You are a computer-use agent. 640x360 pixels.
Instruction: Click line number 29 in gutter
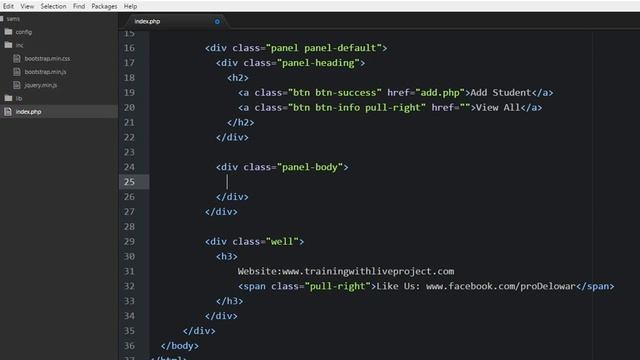[129, 242]
